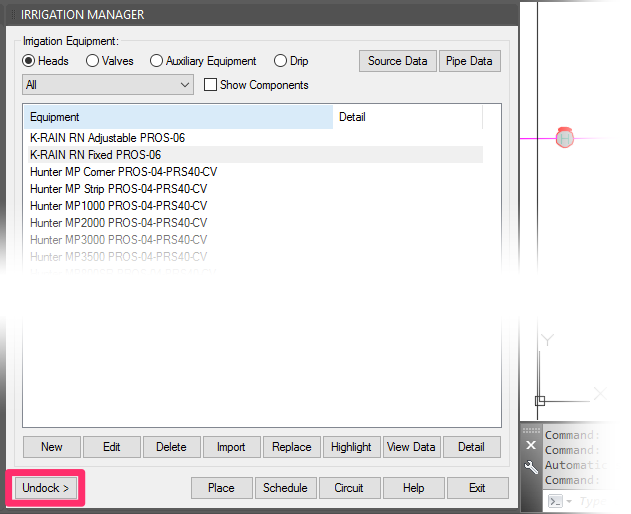Viewport: 631px width, 514px height.
Task: Open command line customize wrench icon
Action: (531, 467)
